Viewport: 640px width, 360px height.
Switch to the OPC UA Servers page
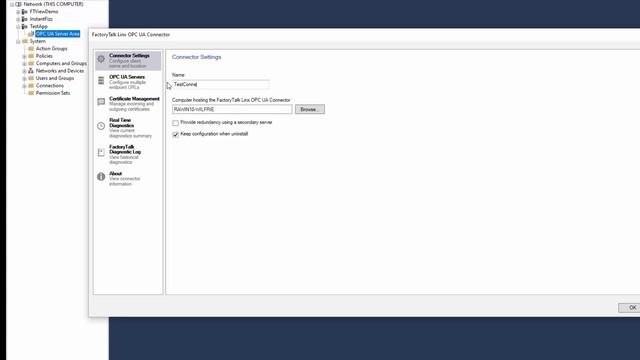pyautogui.click(x=128, y=82)
